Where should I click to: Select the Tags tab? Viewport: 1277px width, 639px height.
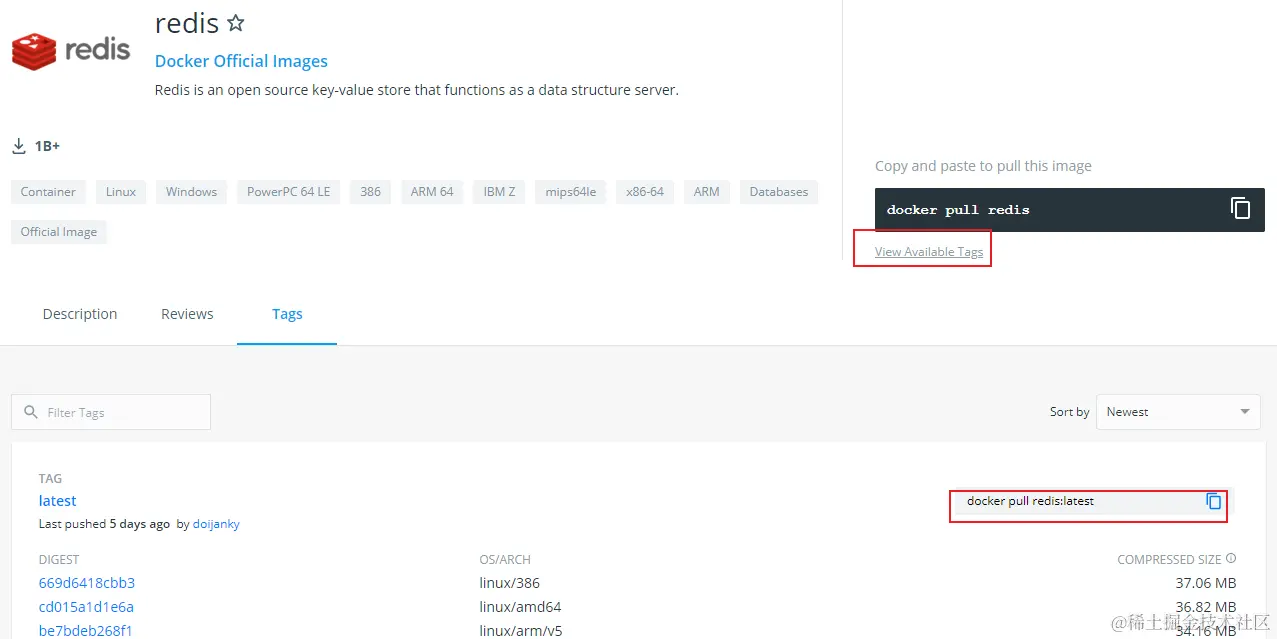(287, 314)
